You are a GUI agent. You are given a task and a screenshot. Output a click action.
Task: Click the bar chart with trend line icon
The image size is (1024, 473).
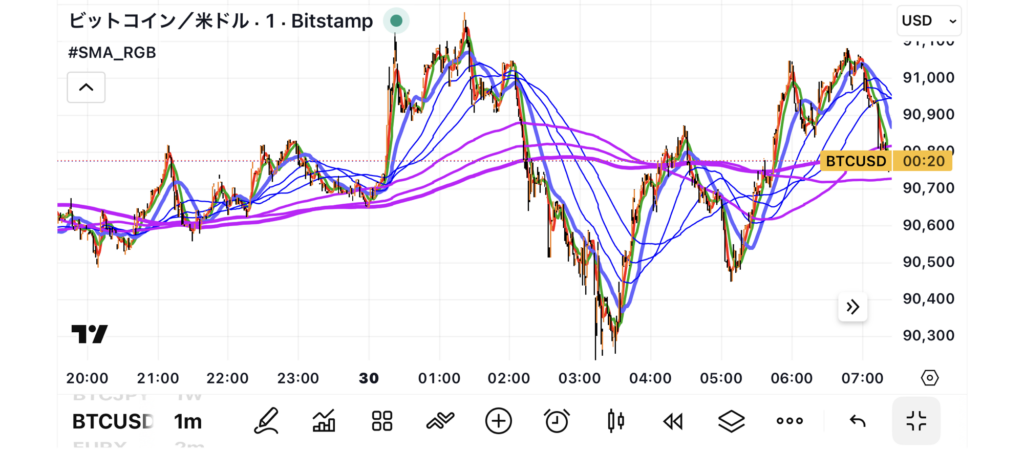click(323, 421)
